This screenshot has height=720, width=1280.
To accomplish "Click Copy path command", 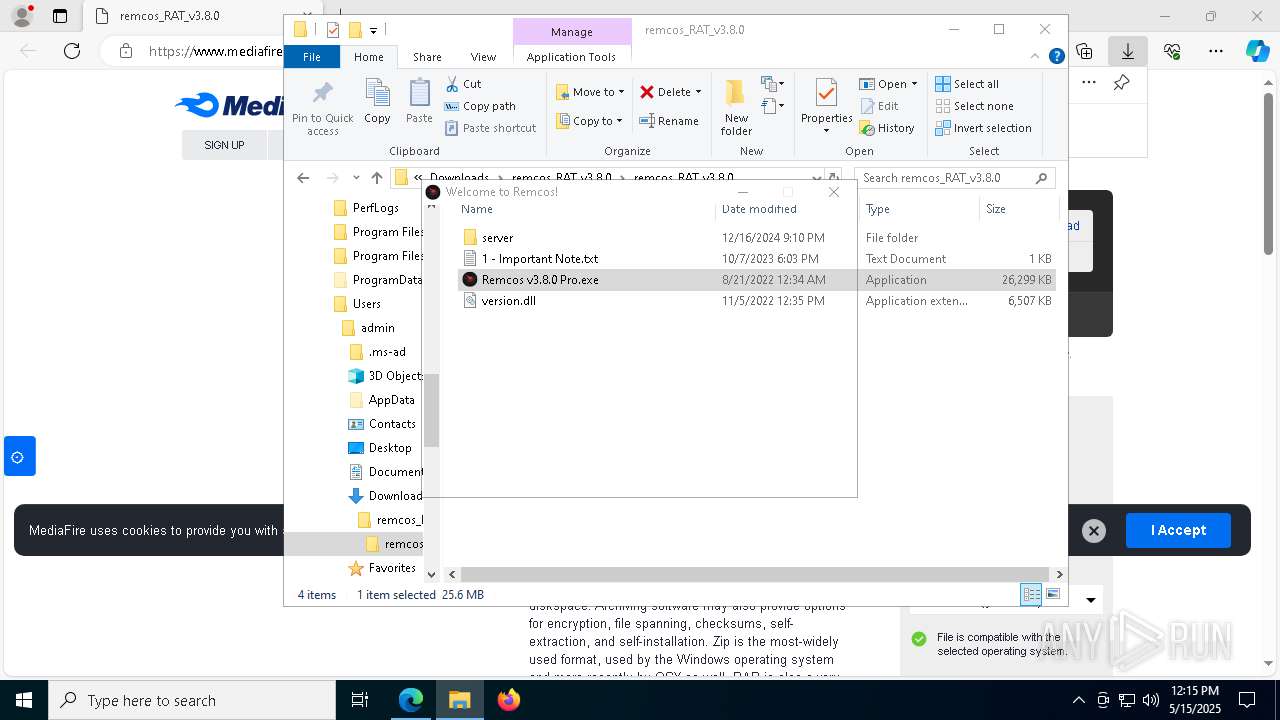I will click(x=480, y=106).
